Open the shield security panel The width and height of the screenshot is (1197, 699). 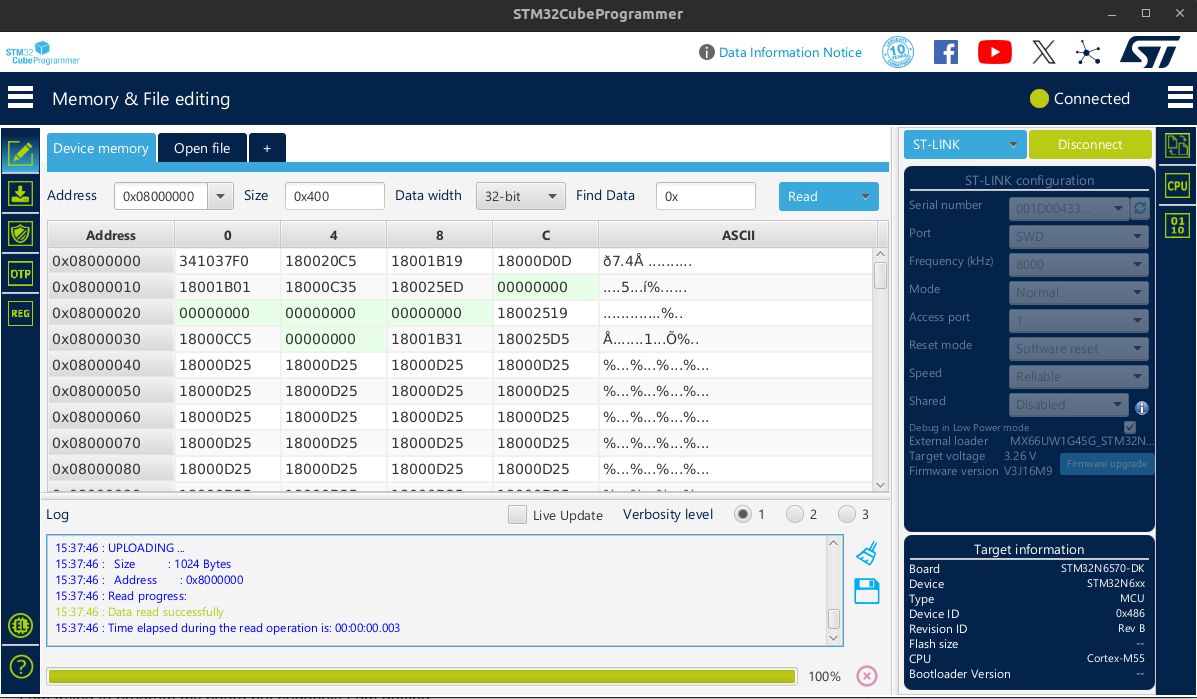(20, 233)
